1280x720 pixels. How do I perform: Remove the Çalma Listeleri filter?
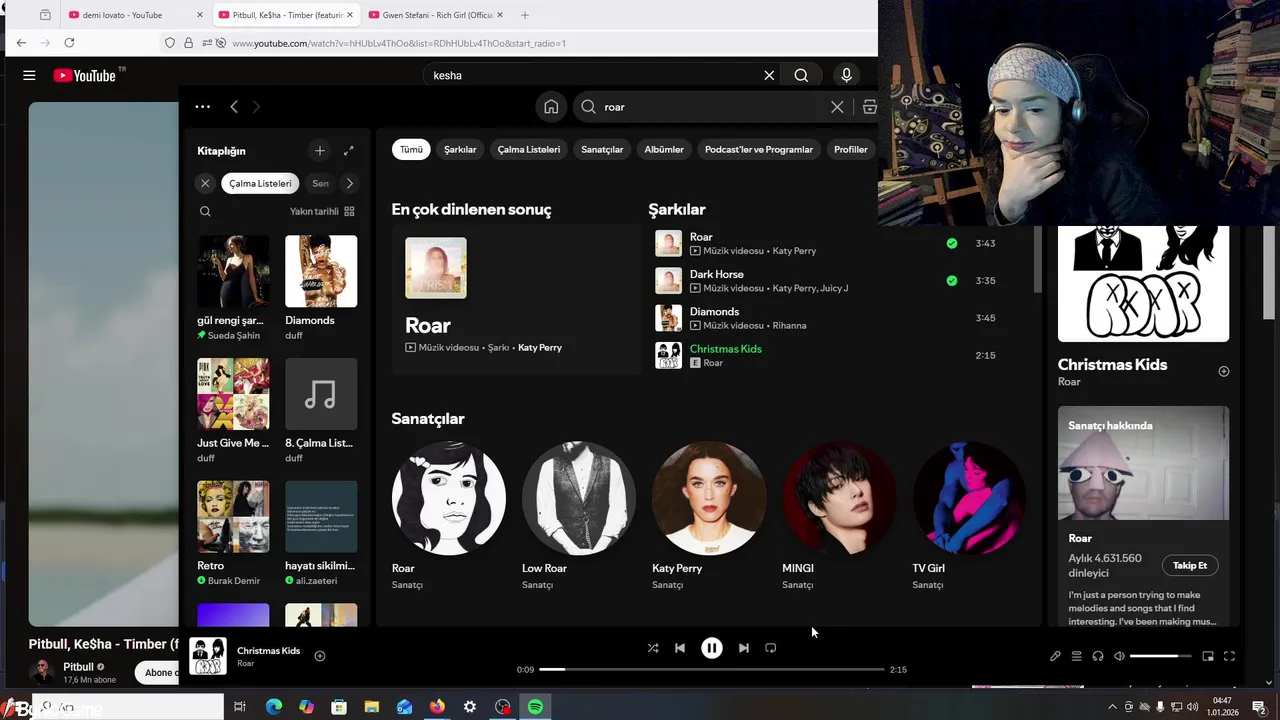[x=205, y=183]
